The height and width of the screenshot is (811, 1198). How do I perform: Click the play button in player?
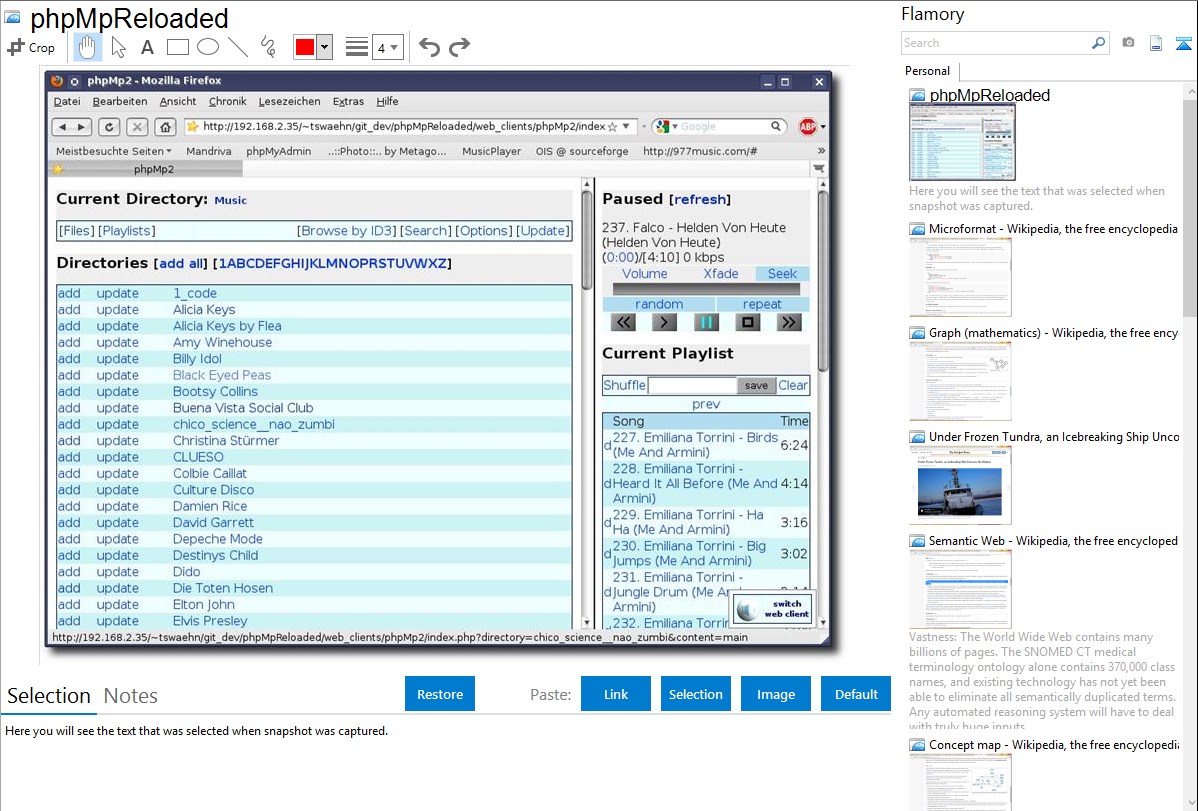point(665,323)
